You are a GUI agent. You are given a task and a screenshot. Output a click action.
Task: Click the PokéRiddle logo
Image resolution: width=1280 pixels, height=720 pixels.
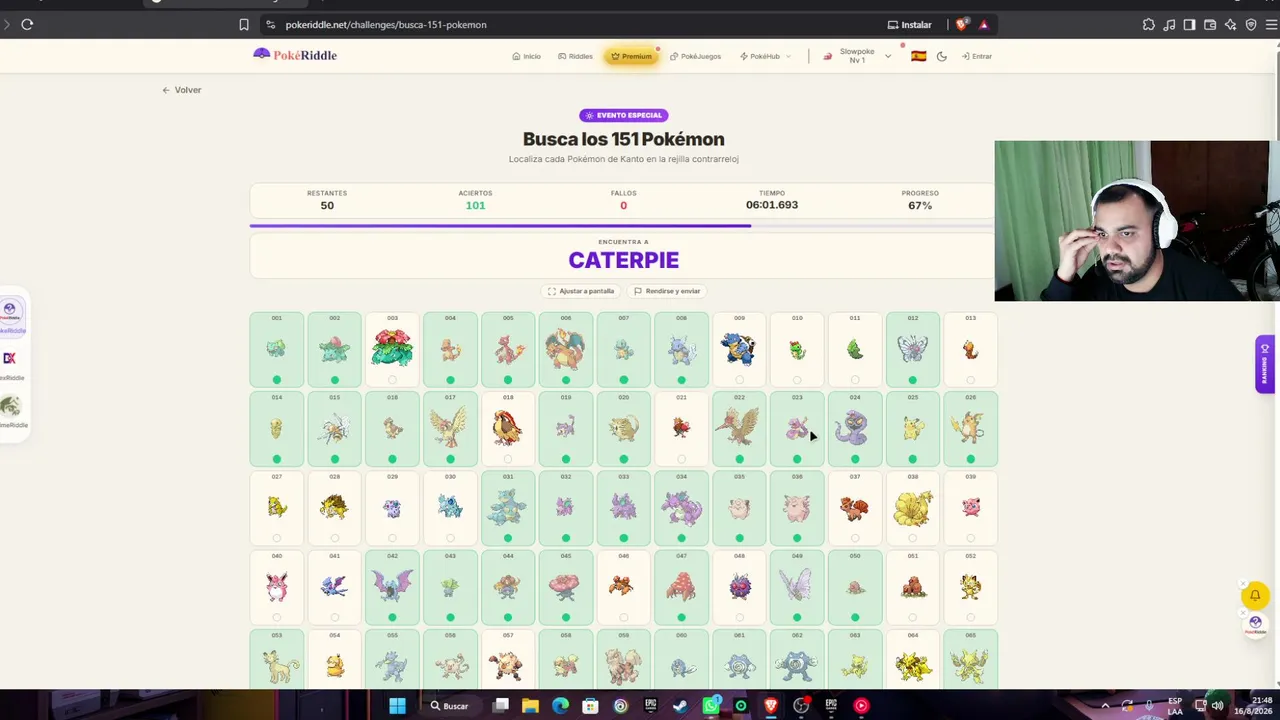(x=295, y=55)
